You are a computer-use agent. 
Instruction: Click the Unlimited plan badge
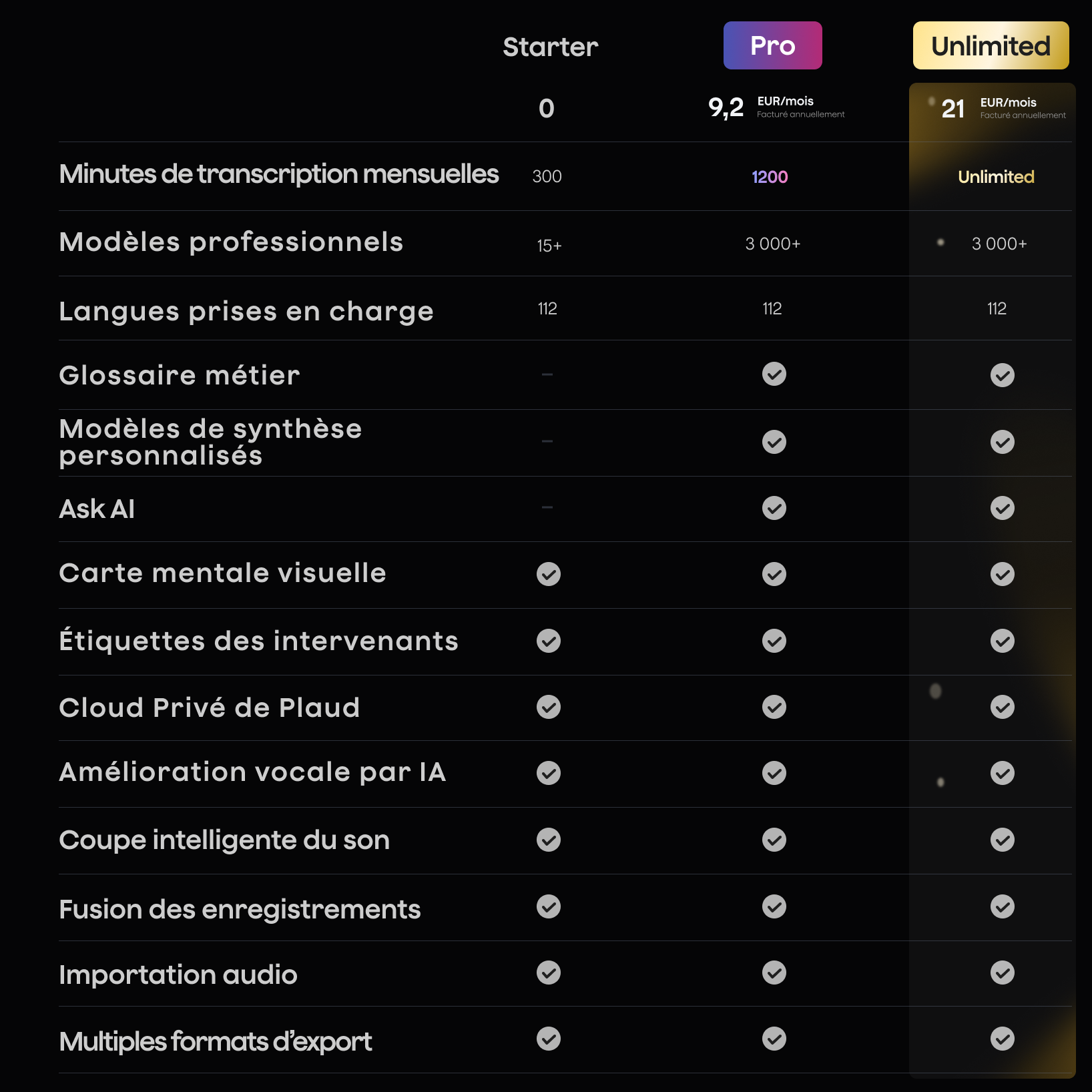pyautogui.click(x=991, y=45)
